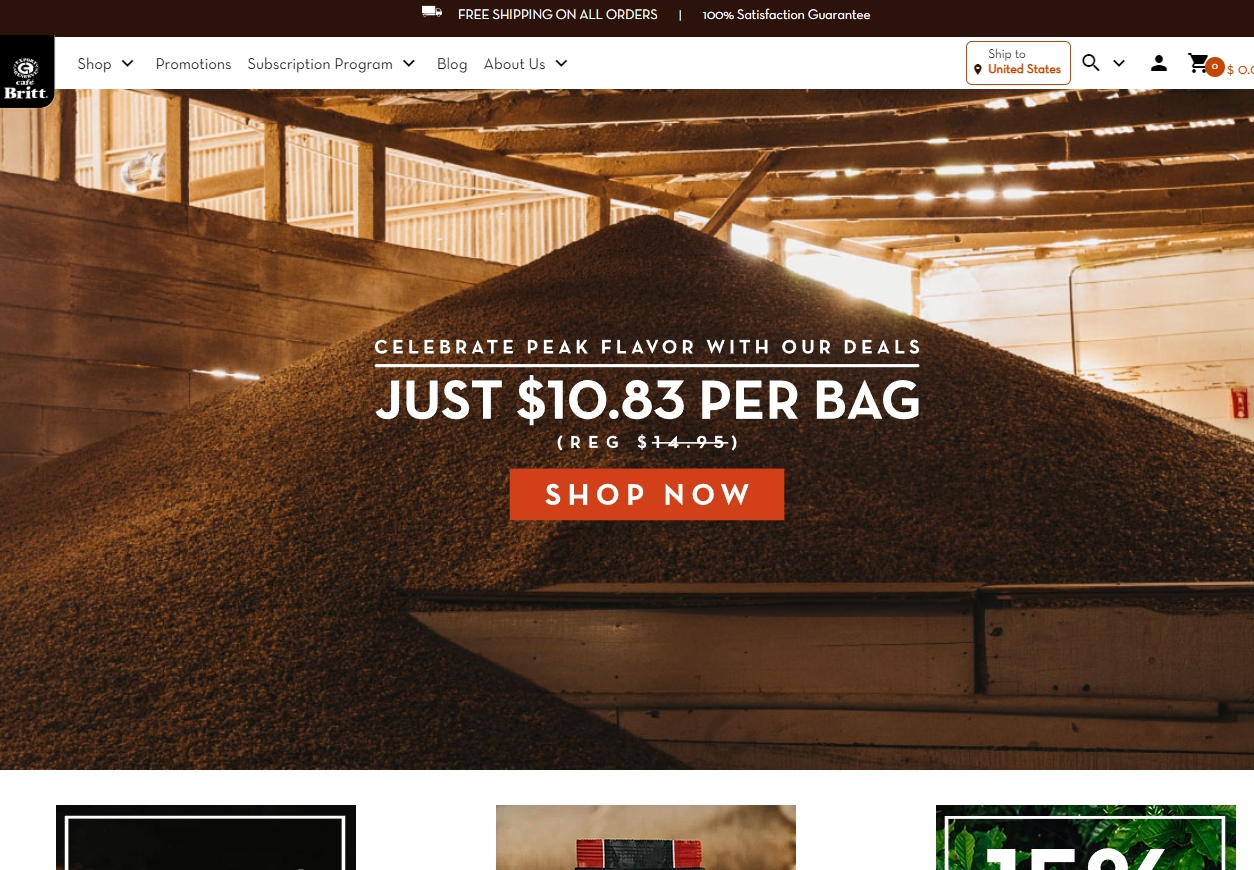Screen dimensions: 1254x870
Task: Open the user account icon
Action: (1159, 63)
